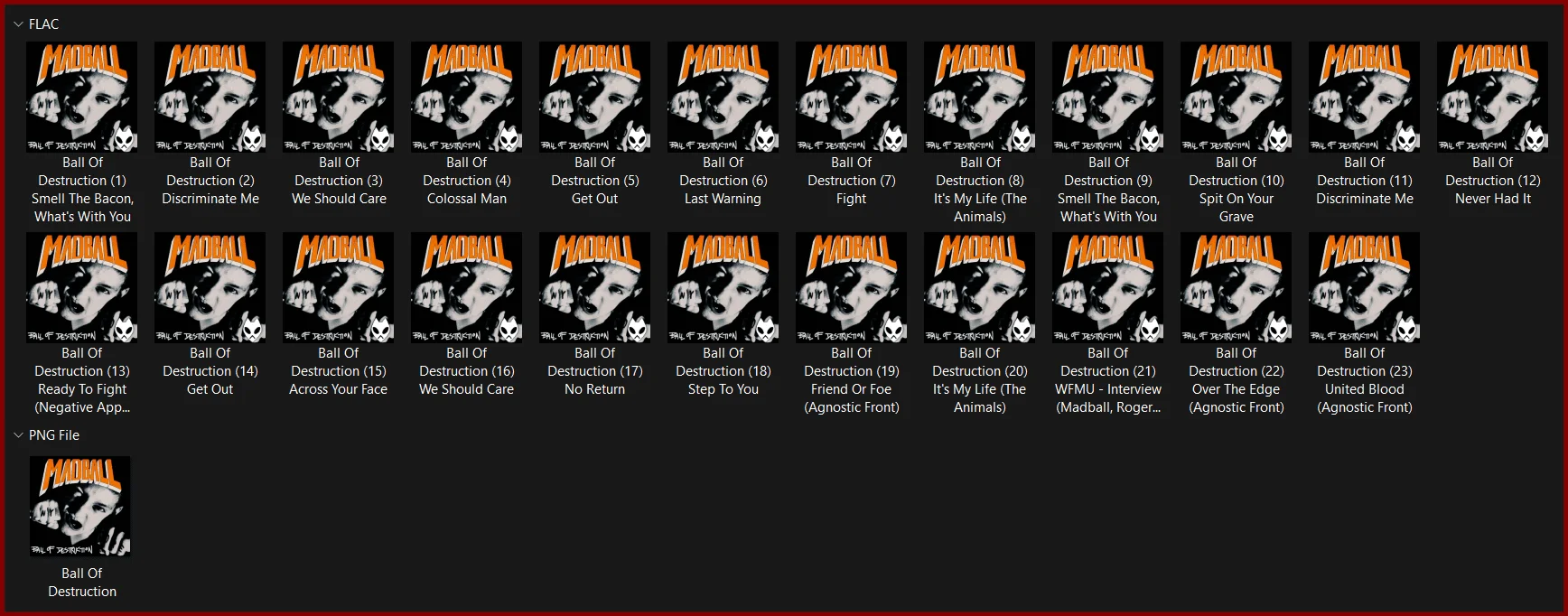Click the PNG file's "Ball Of Destruction" name
The width and height of the screenshot is (1568, 616).
(x=82, y=583)
